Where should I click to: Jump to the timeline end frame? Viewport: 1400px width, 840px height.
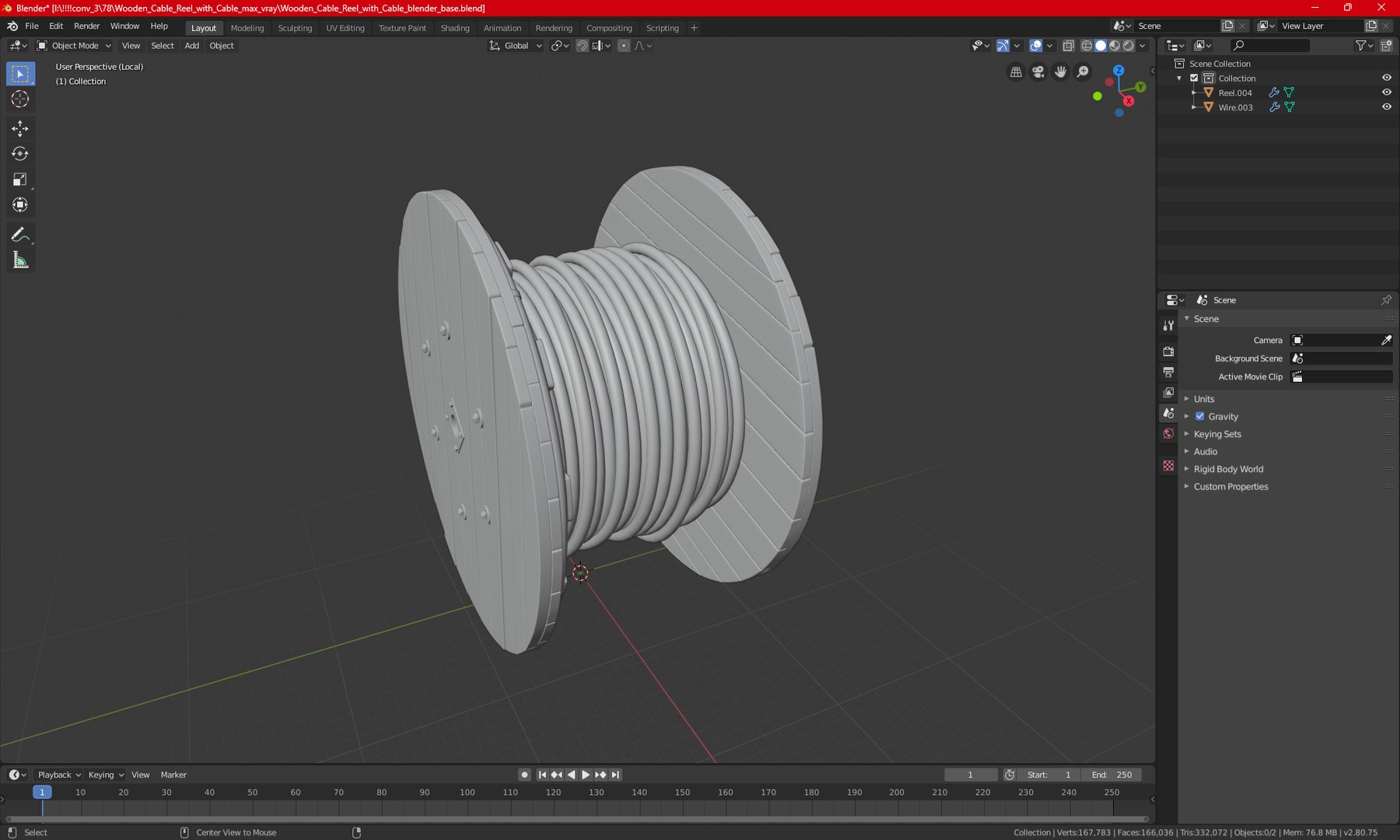coord(615,775)
